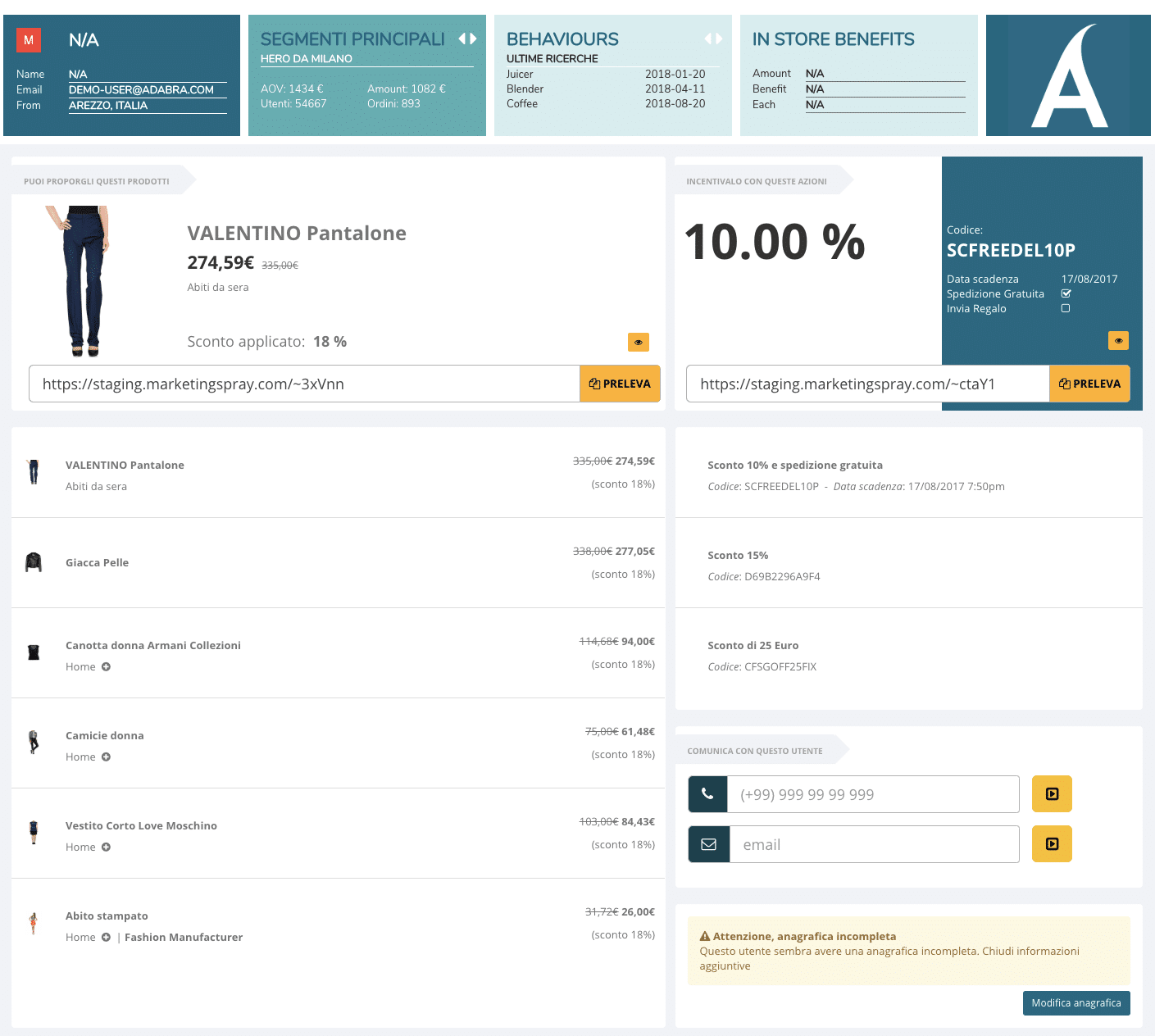Viewport: 1155px width, 1036px height.
Task: Toggle Spedizione Gratuita checkbox
Action: 1066,293
